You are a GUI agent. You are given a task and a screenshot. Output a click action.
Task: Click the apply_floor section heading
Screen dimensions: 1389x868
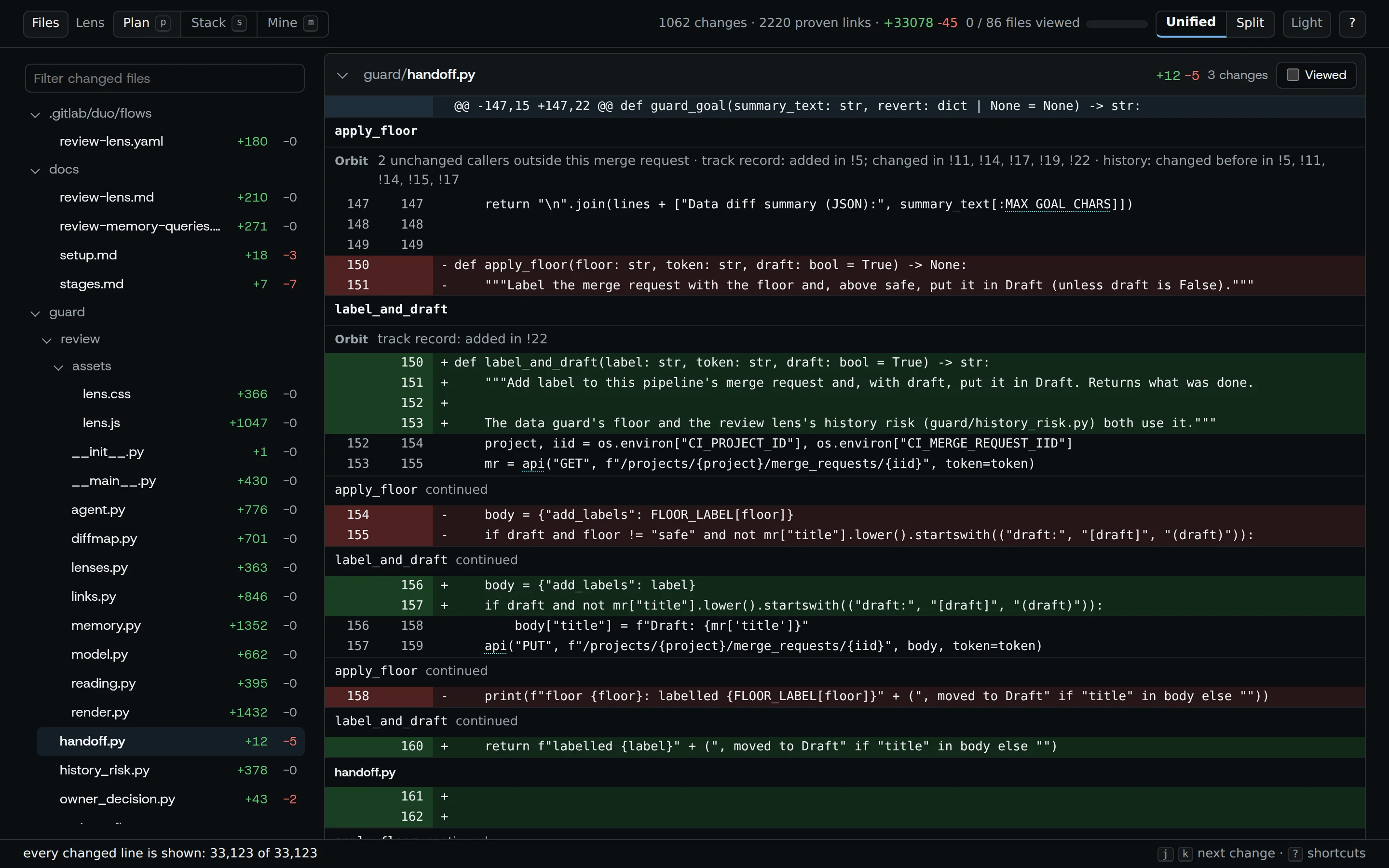click(376, 131)
